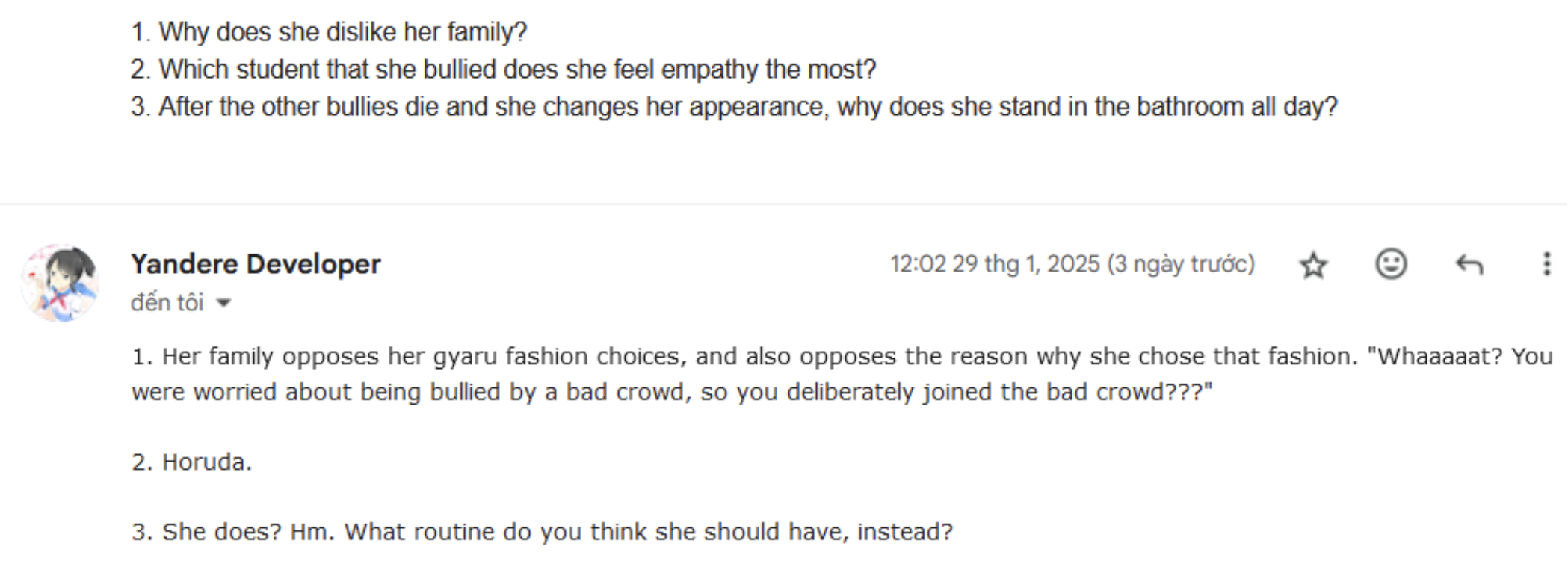Star the Yandere Developer message

(1313, 265)
